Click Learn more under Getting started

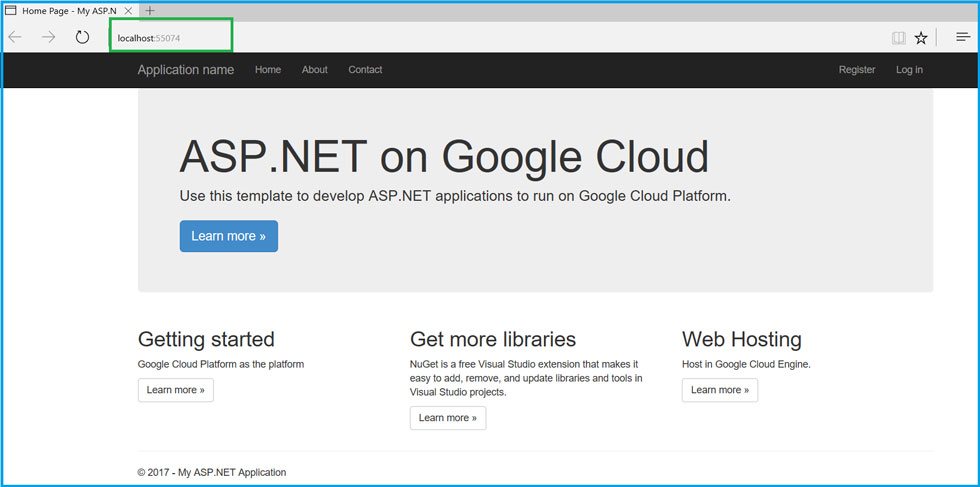point(176,390)
